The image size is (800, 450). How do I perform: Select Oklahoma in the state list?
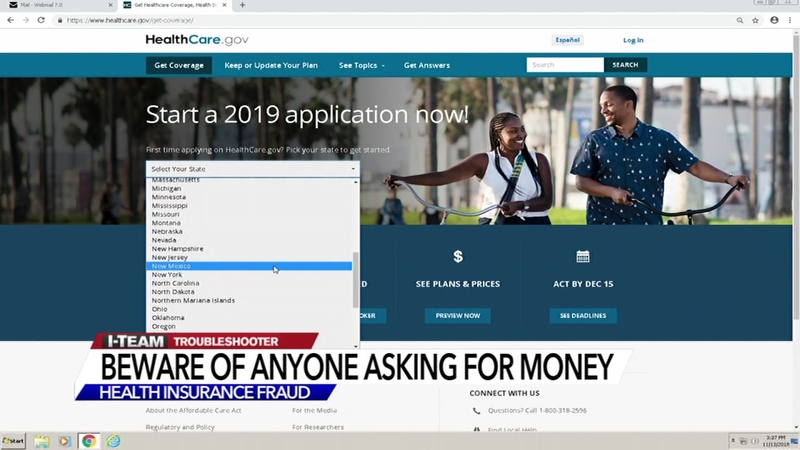[x=168, y=317]
